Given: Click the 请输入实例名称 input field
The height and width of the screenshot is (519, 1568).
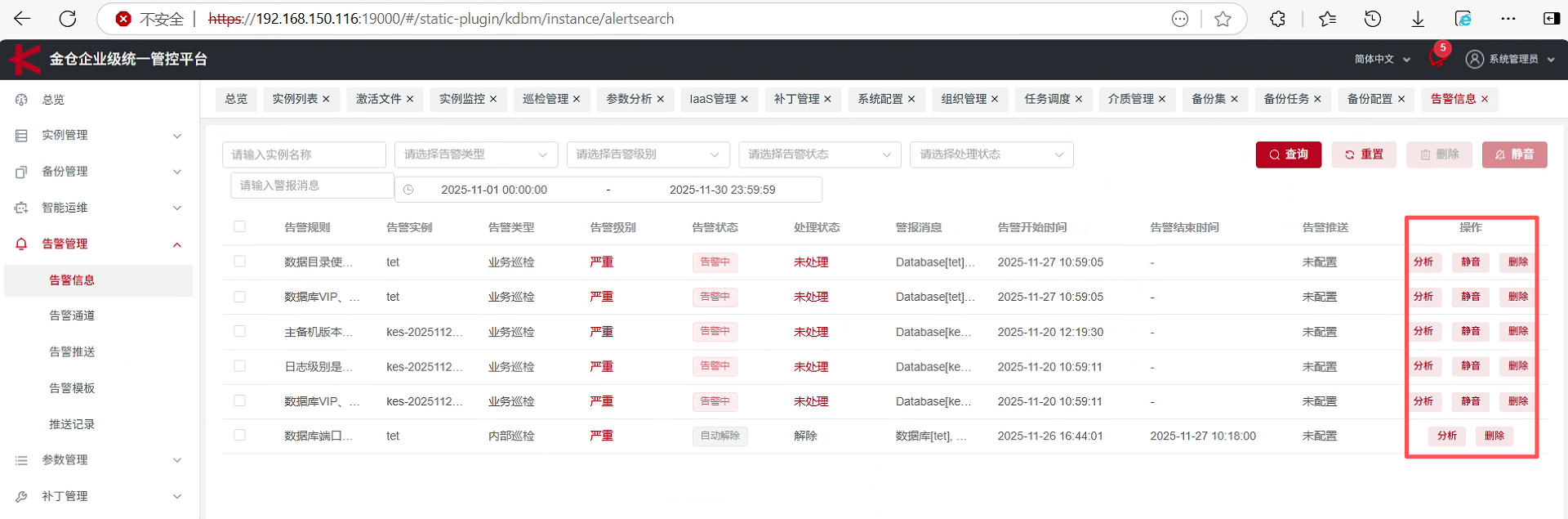Looking at the screenshot, I should (303, 154).
